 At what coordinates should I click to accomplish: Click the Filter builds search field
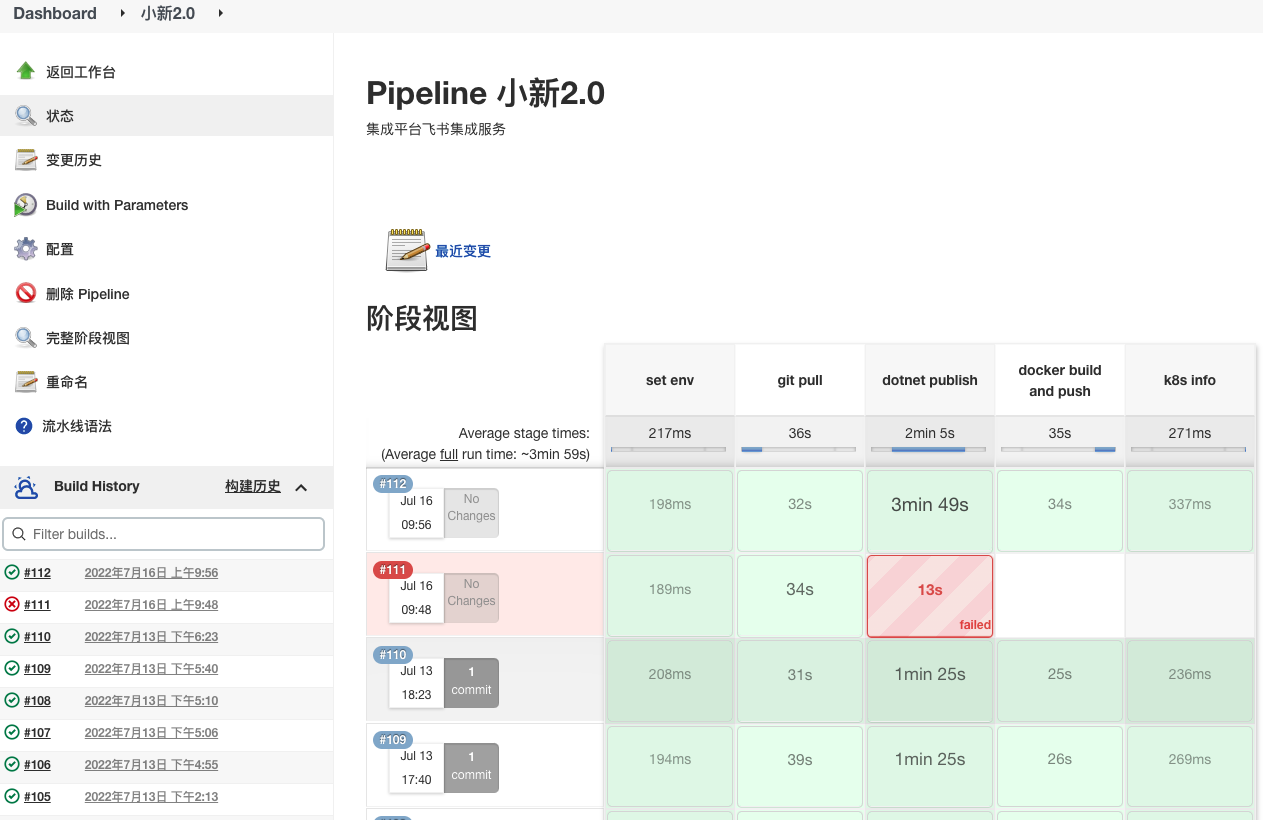163,534
